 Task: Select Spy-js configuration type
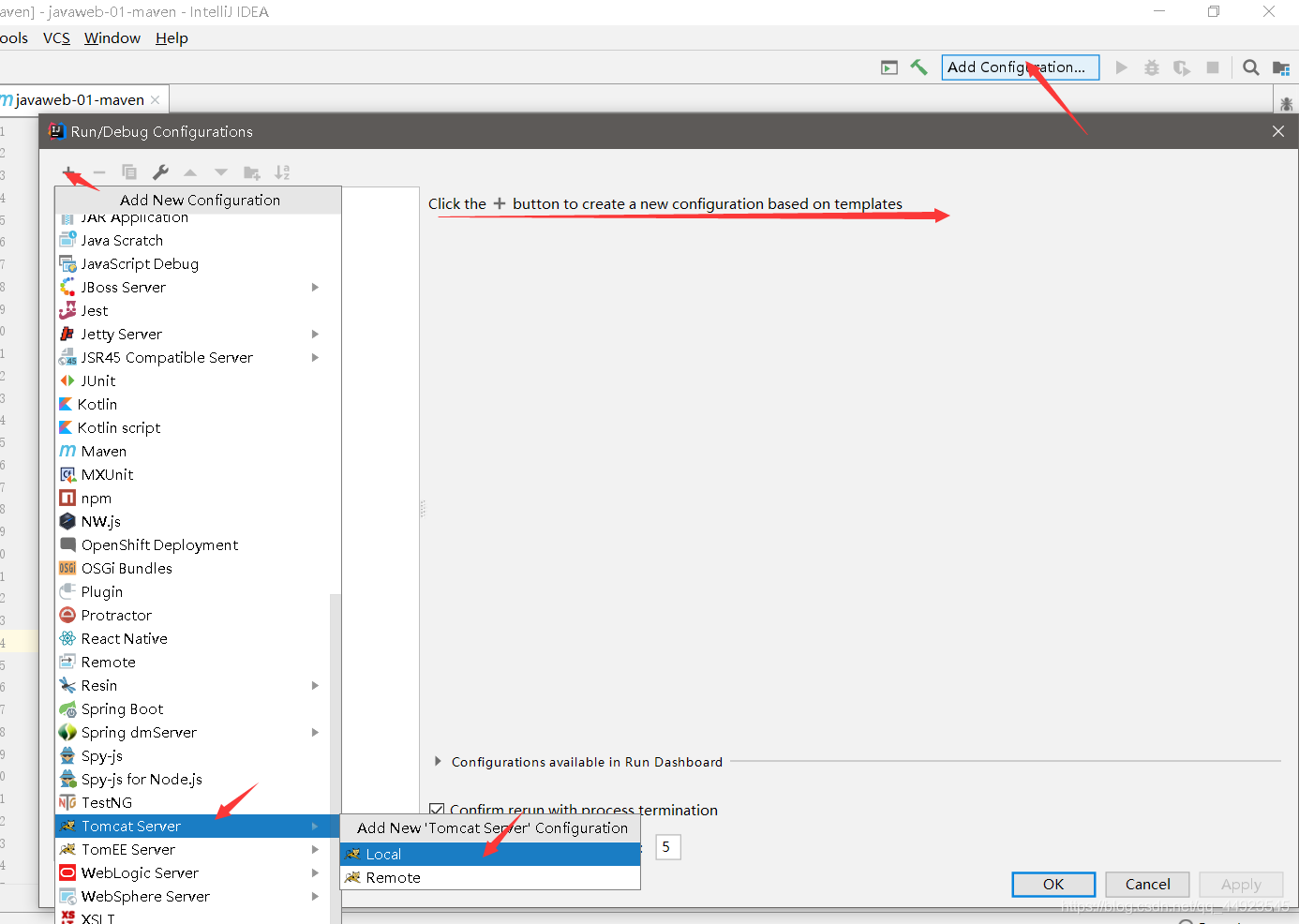193,755
